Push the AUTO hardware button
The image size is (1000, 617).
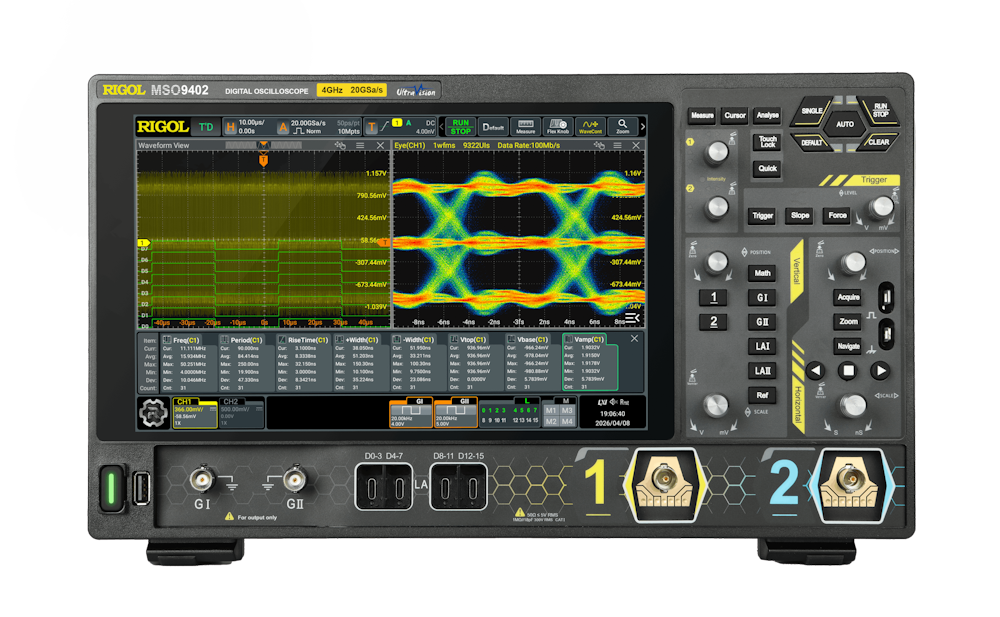[x=845, y=124]
